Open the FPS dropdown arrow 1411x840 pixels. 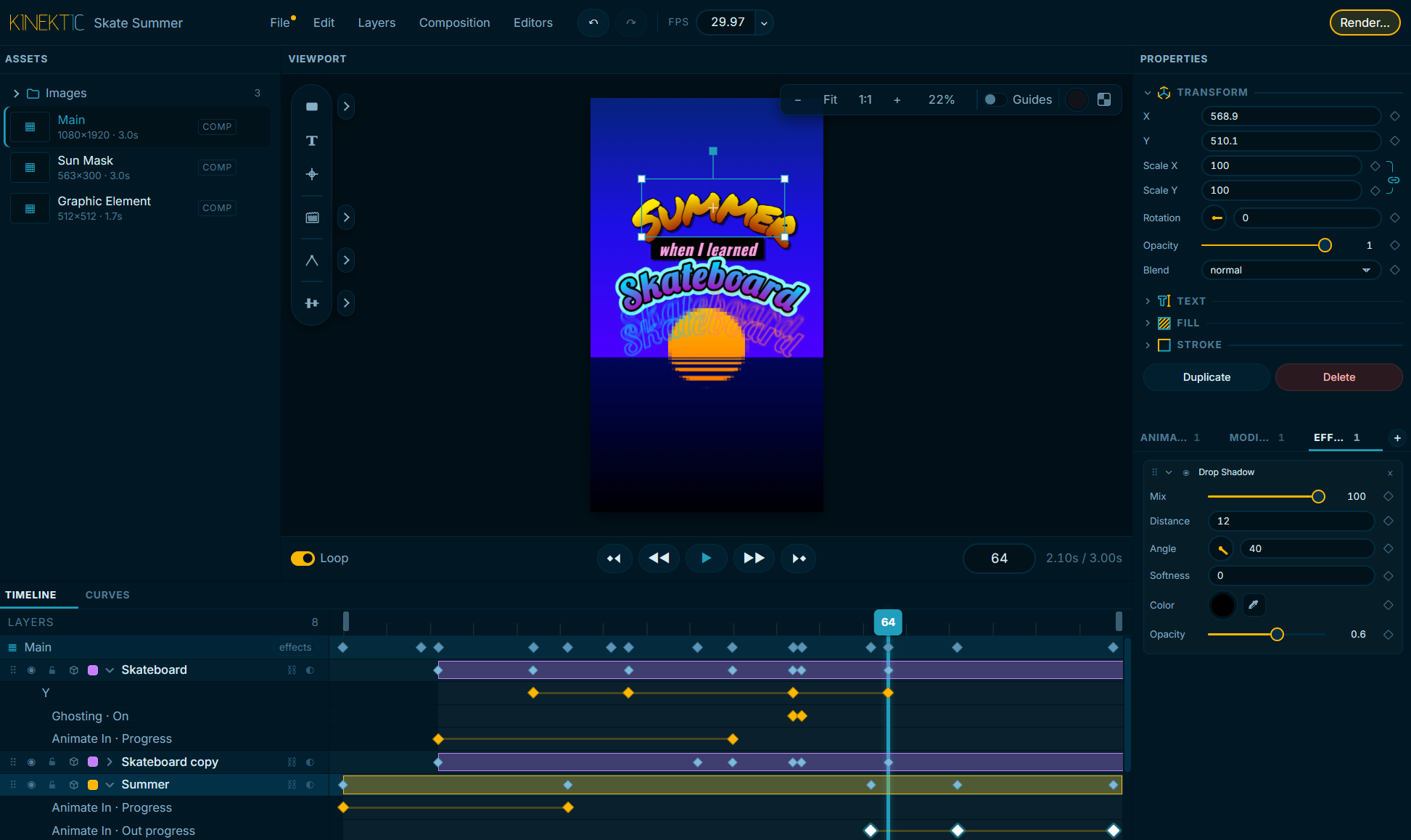[764, 23]
